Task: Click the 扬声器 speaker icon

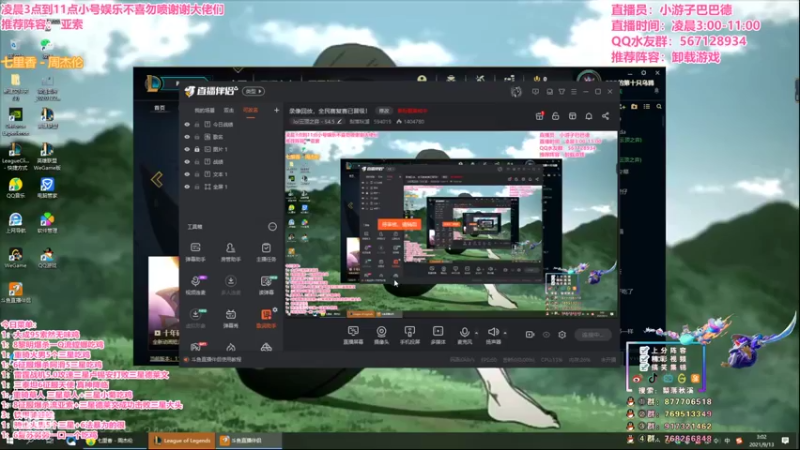Action: tap(493, 333)
